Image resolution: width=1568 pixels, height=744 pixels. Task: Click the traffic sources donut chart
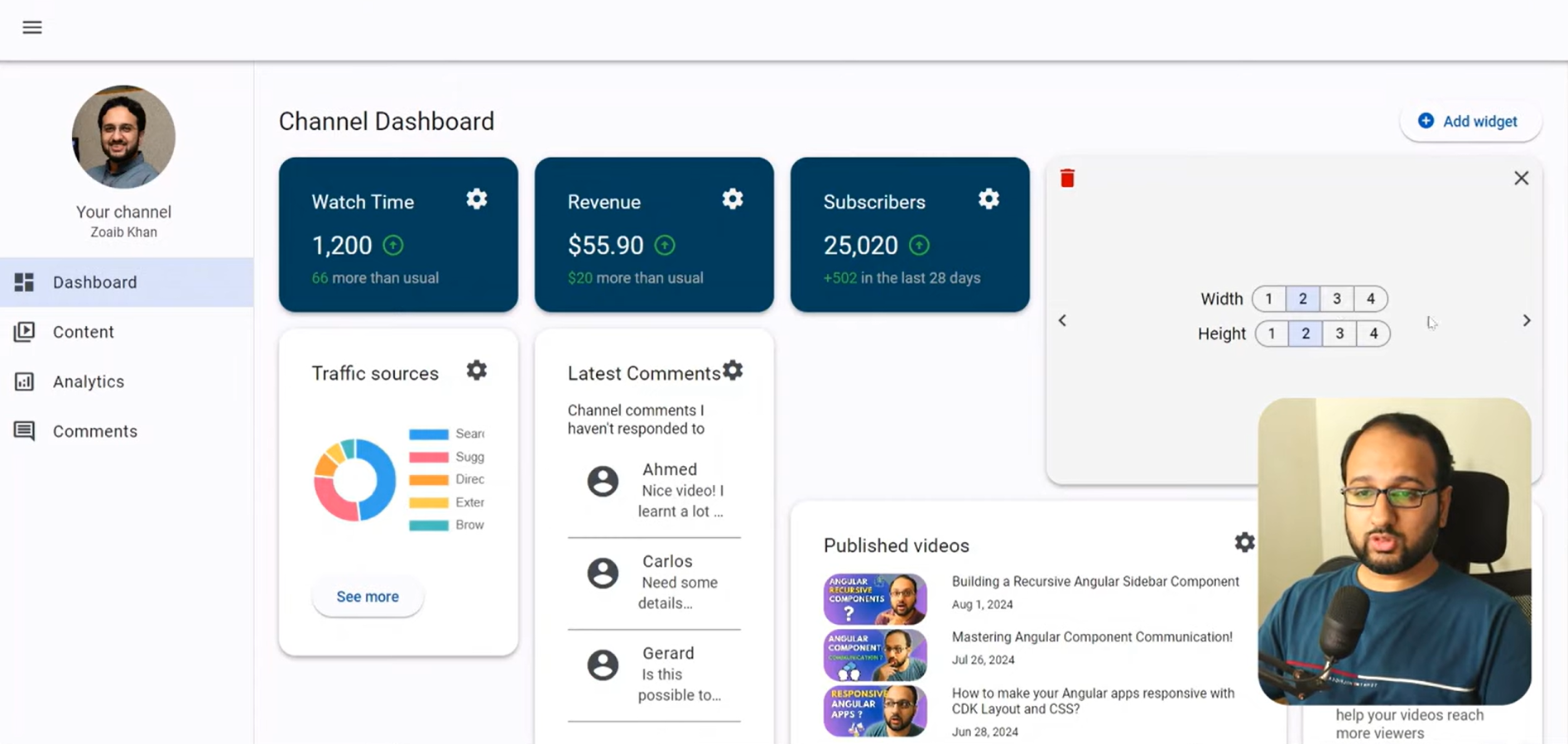[x=355, y=480]
